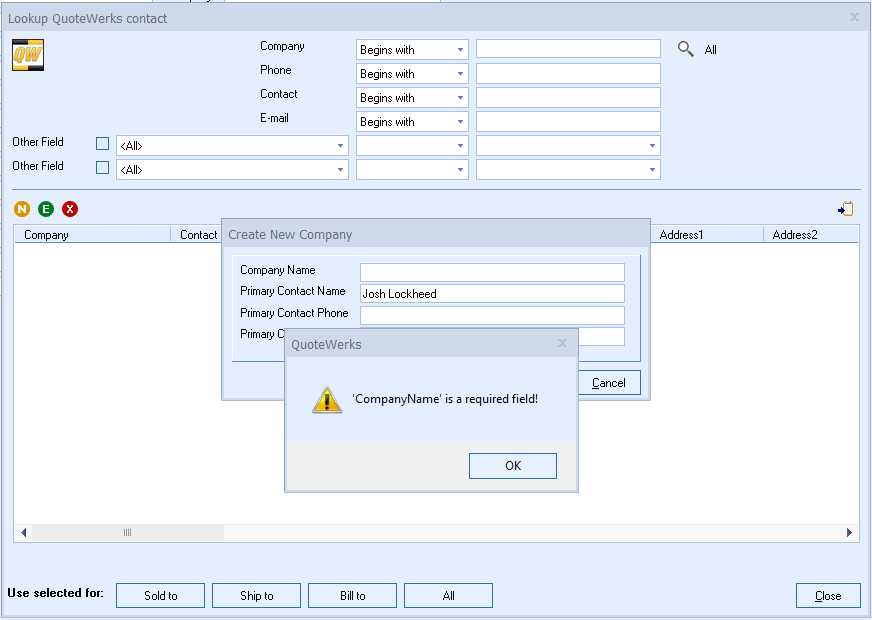Click the Primary Contact Name field
872x620 pixels.
coord(492,294)
